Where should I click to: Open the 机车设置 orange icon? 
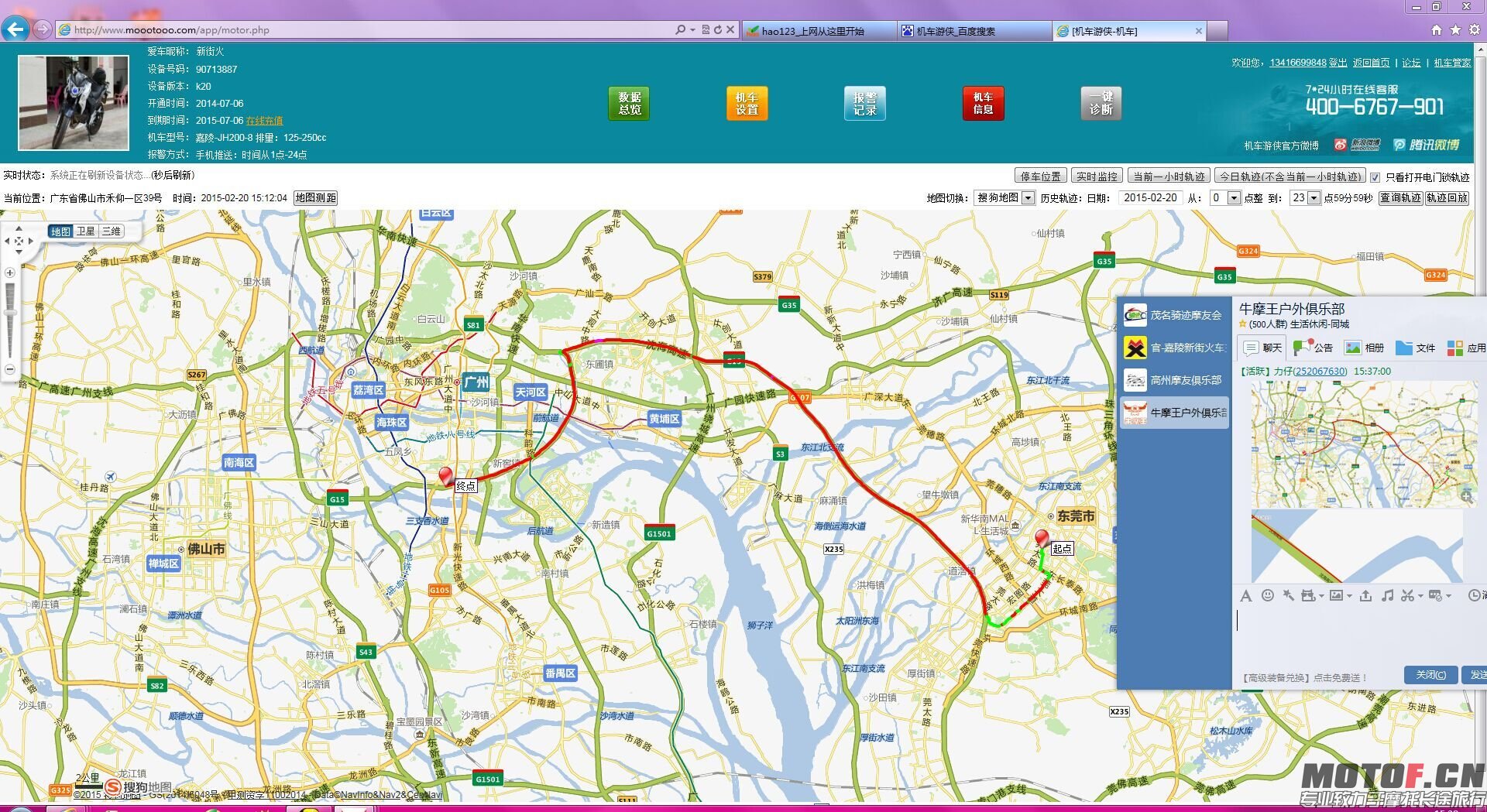pos(747,103)
